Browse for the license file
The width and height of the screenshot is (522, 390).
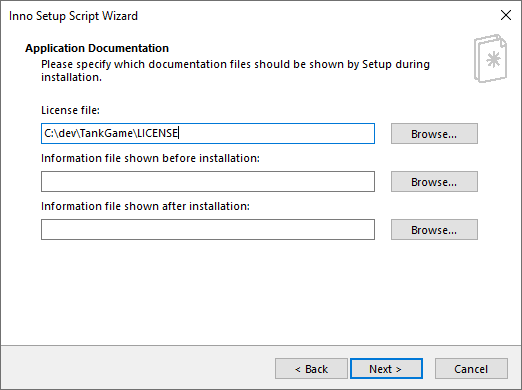pos(434,134)
